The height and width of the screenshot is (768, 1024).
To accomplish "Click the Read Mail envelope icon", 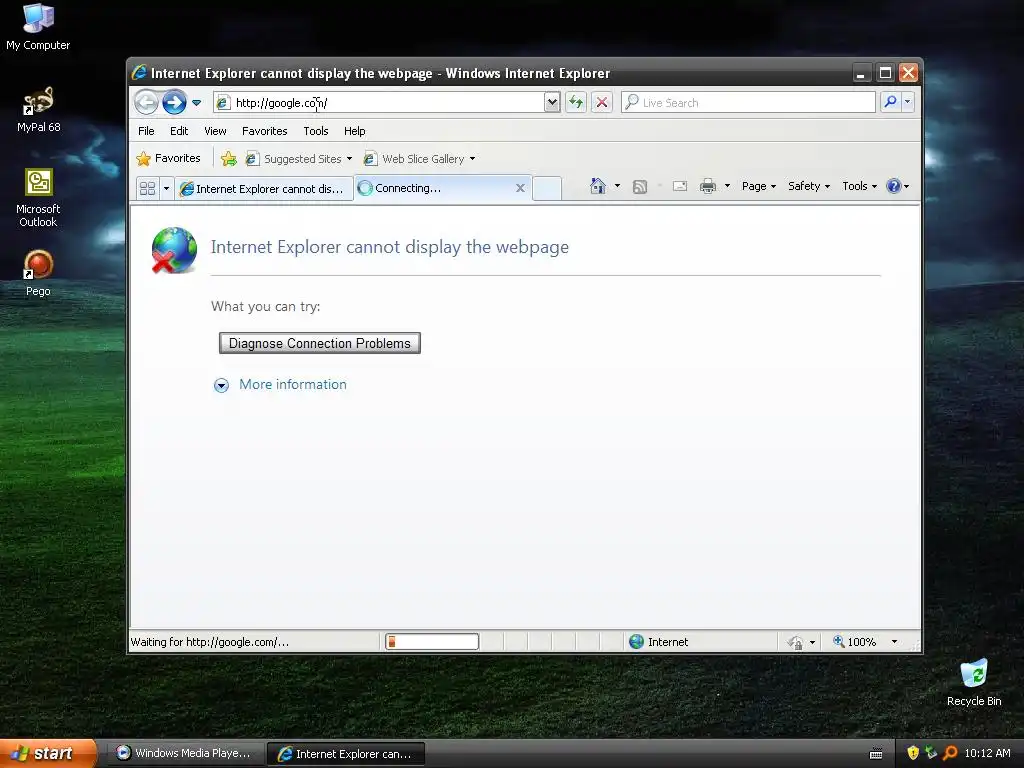I will [680, 186].
